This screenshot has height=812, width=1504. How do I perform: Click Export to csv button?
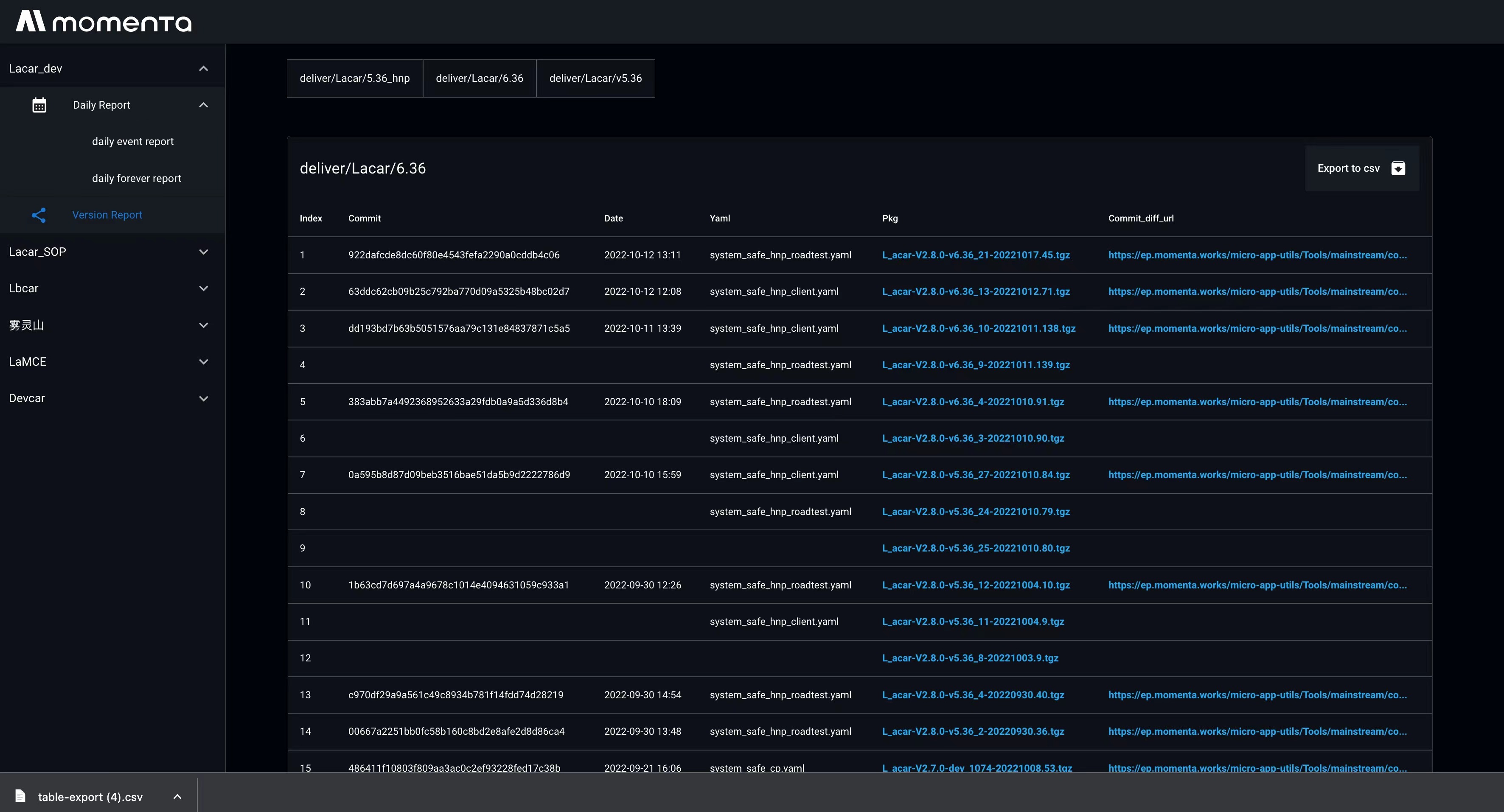(x=1361, y=168)
